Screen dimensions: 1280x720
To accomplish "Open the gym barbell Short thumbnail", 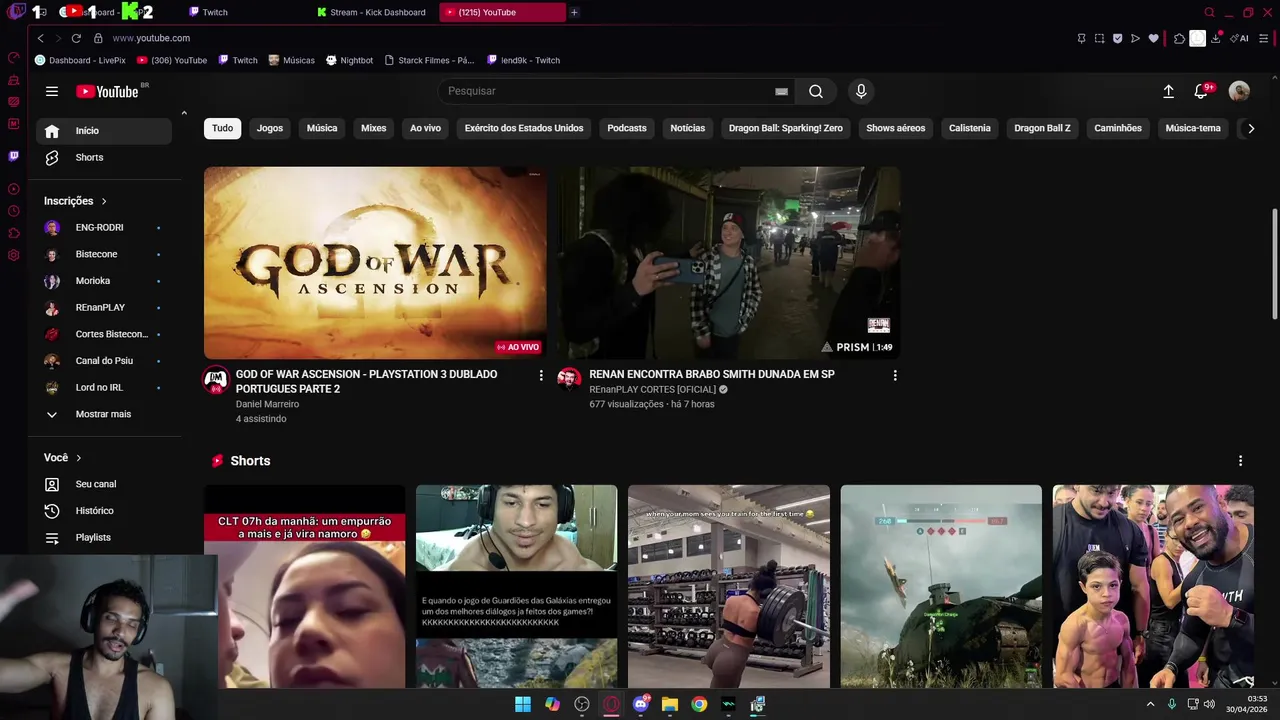I will [x=729, y=586].
